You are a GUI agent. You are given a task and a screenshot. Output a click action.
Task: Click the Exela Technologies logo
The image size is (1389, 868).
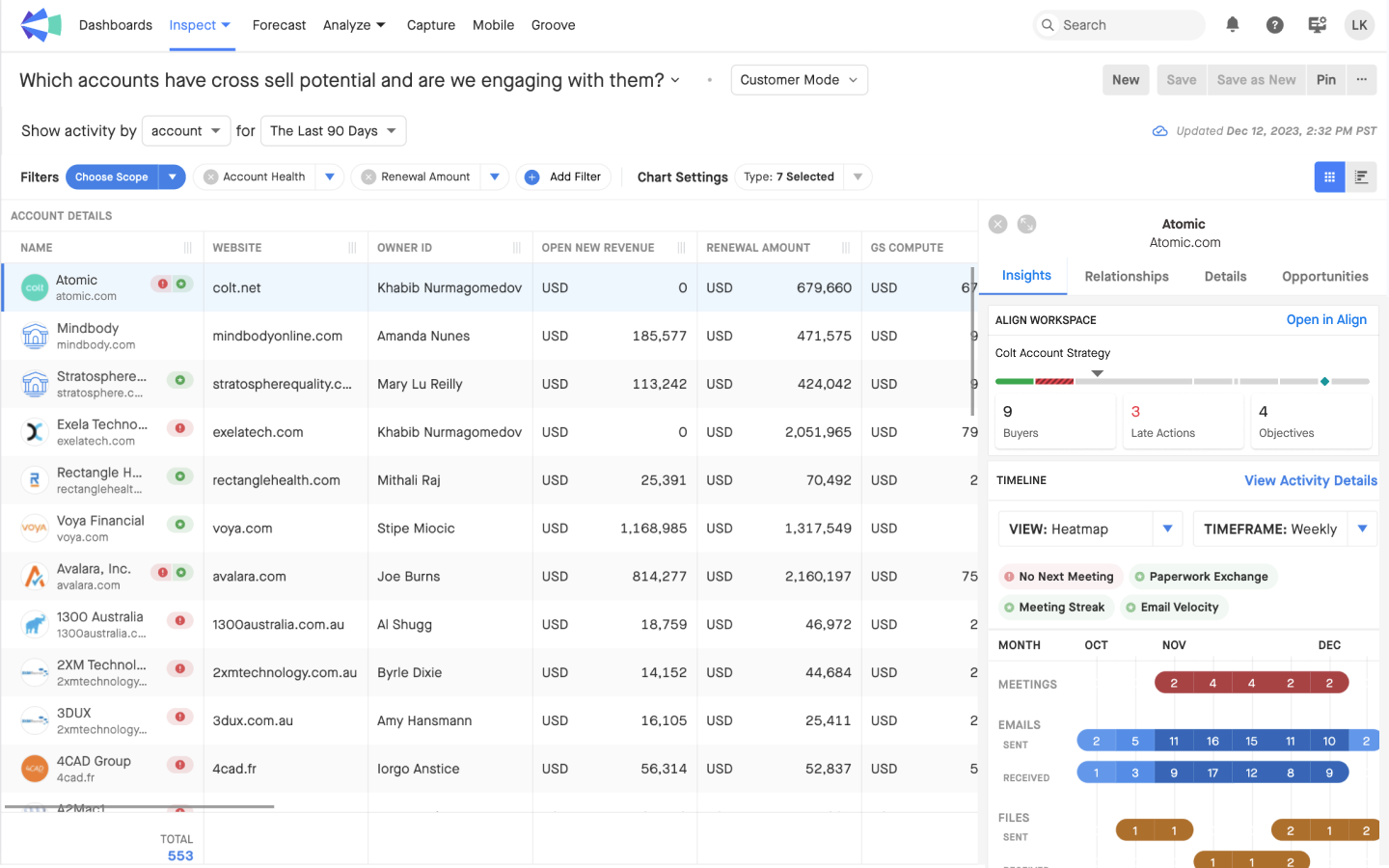(x=35, y=432)
